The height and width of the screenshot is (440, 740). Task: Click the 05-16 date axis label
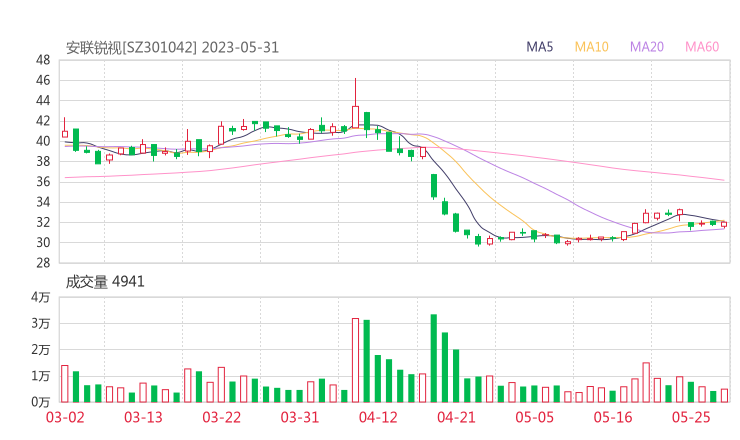click(613, 417)
